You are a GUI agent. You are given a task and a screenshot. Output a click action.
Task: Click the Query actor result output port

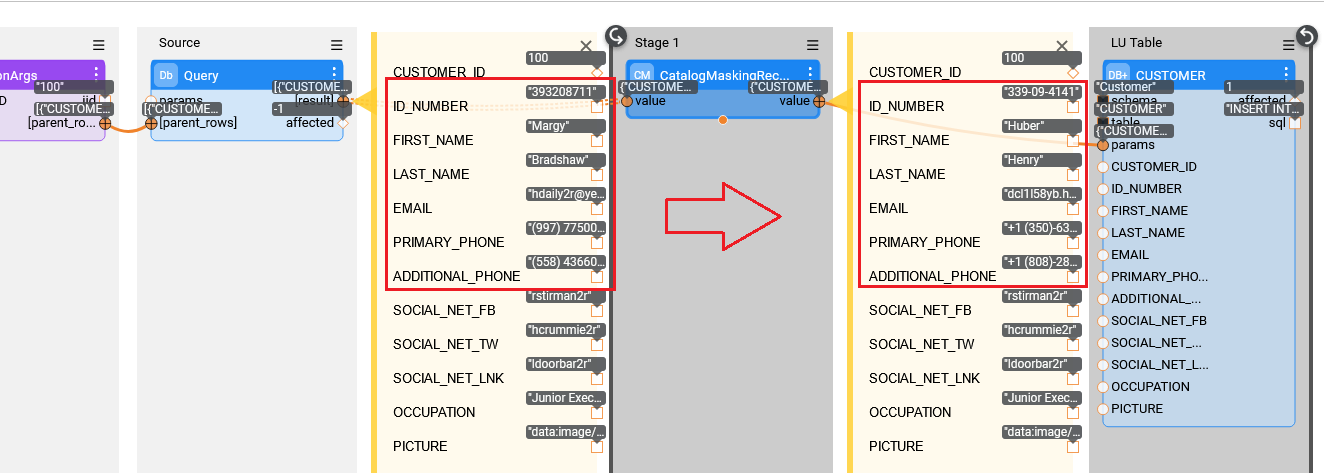(343, 100)
